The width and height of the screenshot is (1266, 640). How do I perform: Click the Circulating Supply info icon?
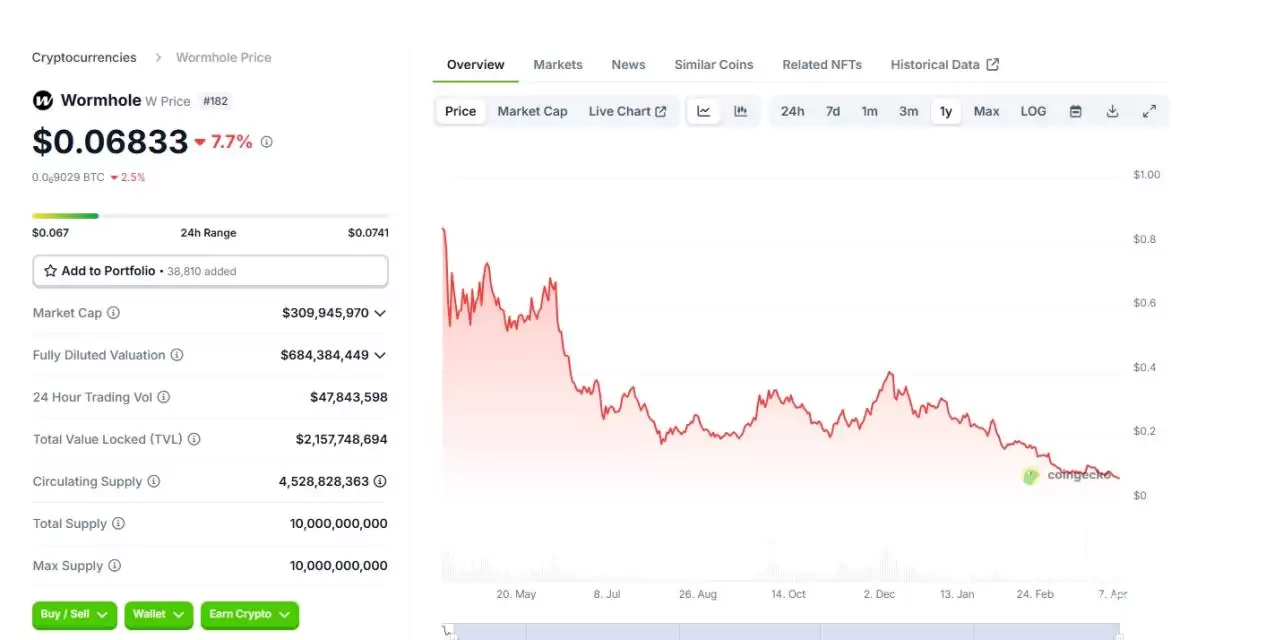[x=154, y=481]
